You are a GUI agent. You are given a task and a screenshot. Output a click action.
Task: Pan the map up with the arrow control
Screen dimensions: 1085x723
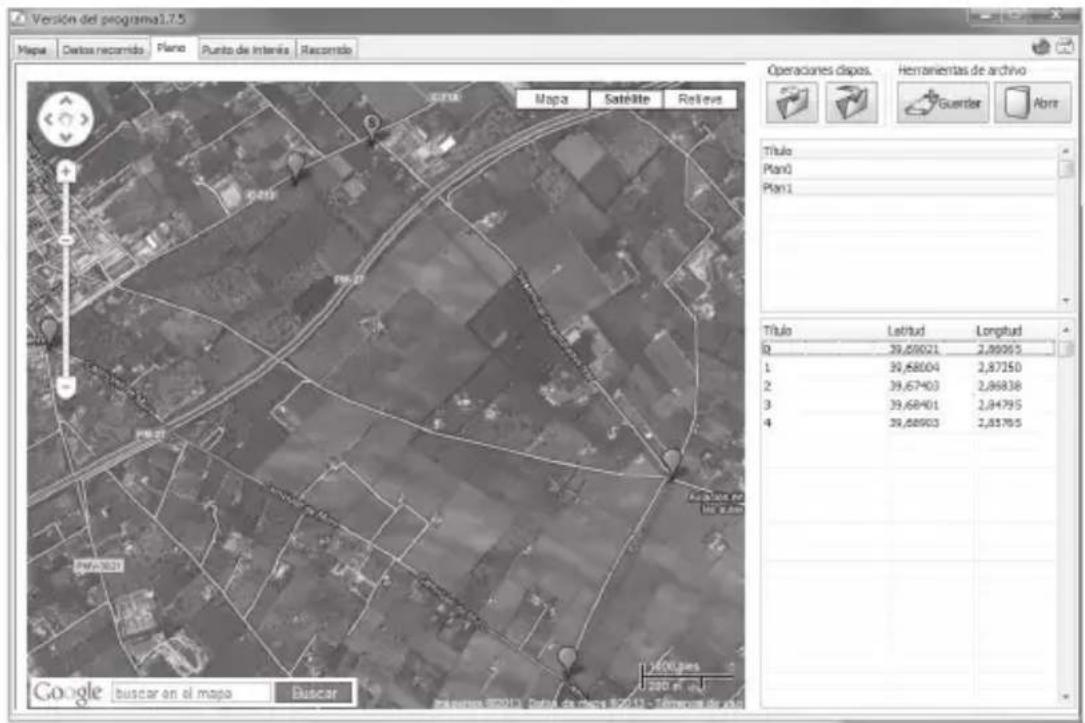pyautogui.click(x=66, y=102)
